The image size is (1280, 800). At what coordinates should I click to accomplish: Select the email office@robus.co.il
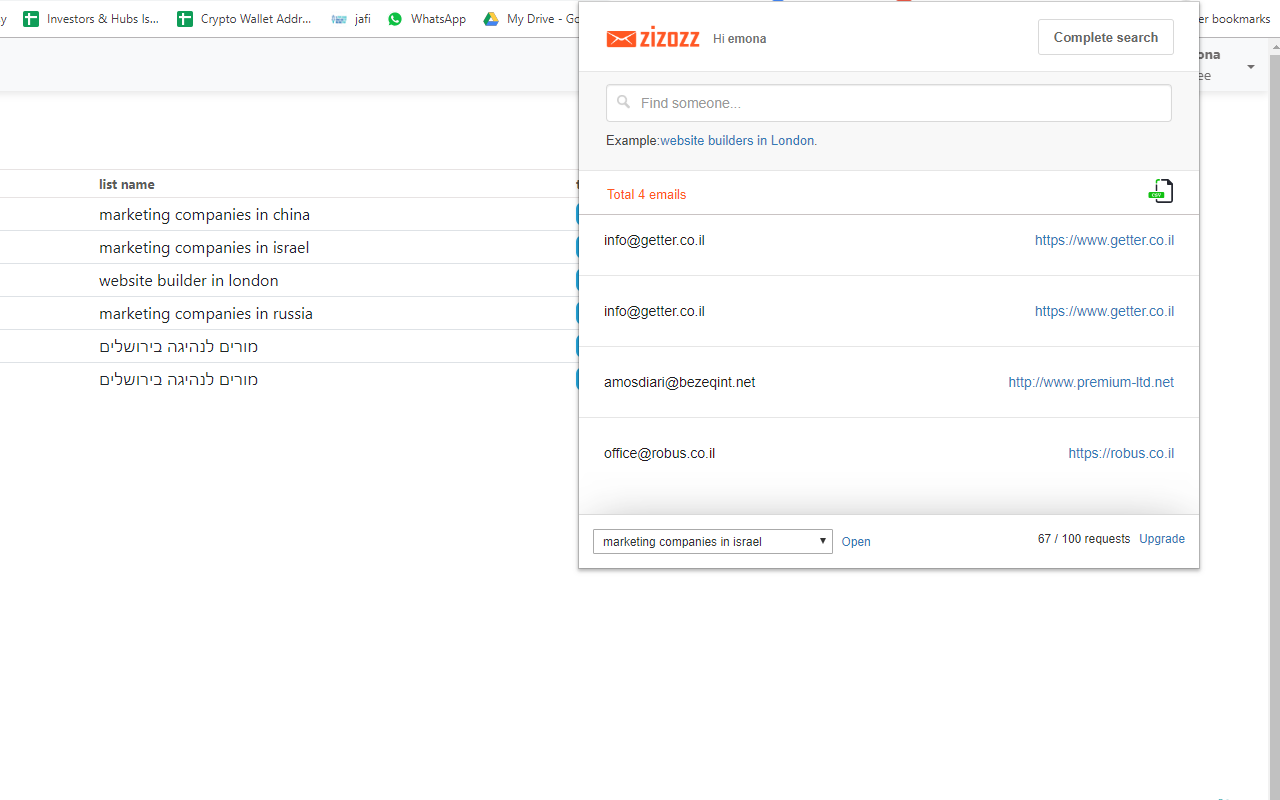point(660,453)
